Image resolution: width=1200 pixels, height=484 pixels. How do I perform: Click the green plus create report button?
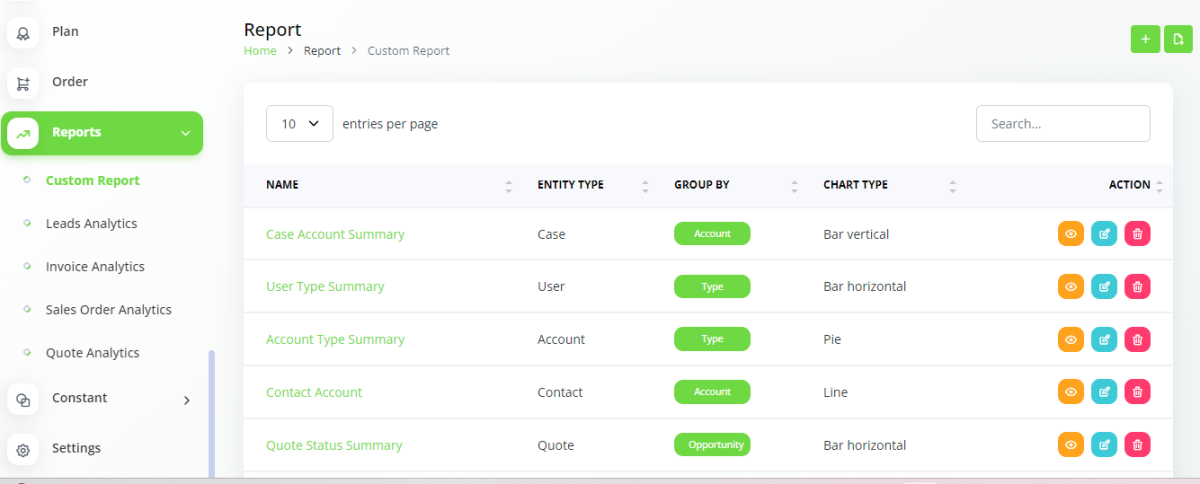(1145, 39)
